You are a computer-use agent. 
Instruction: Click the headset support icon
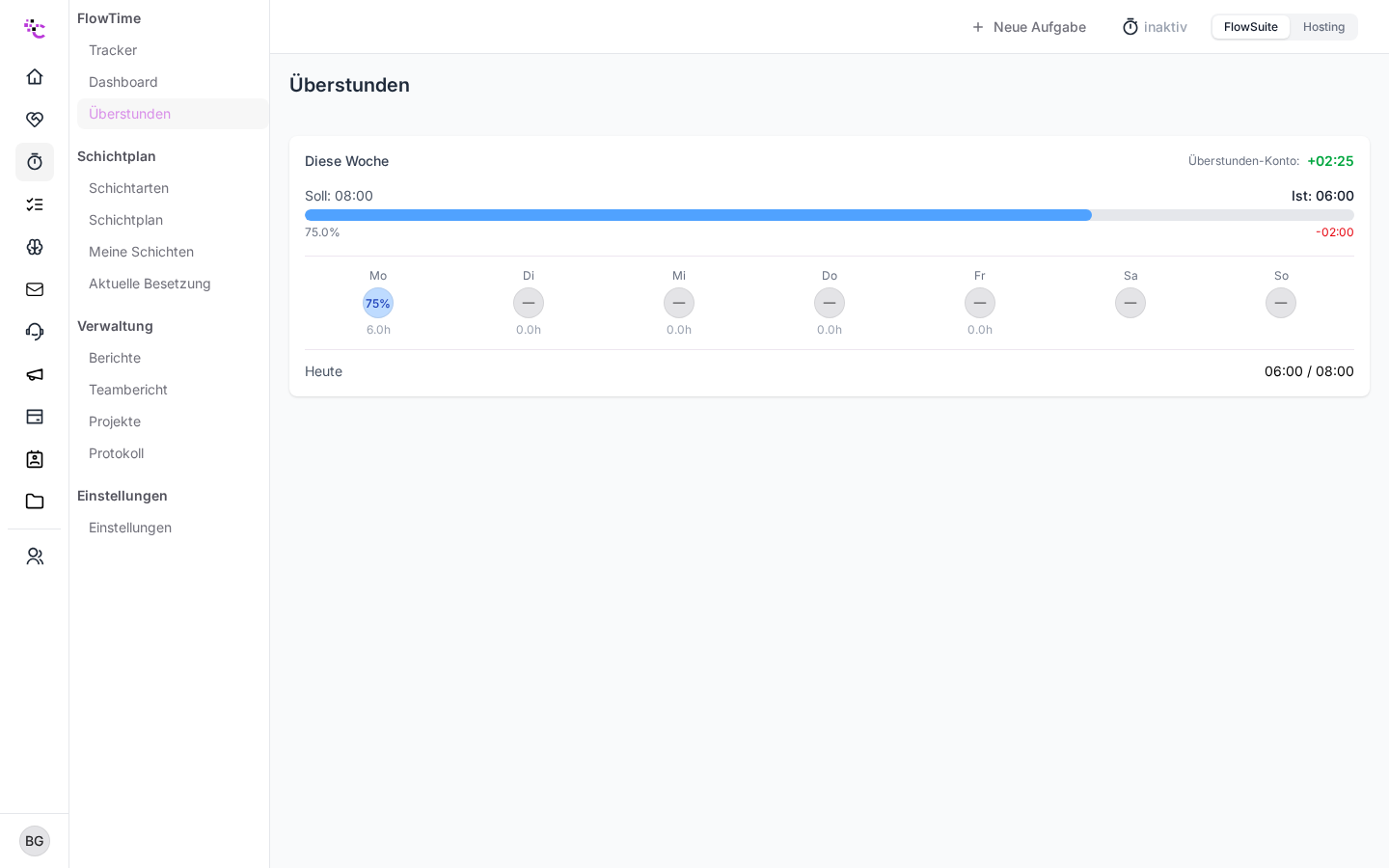pos(35,332)
